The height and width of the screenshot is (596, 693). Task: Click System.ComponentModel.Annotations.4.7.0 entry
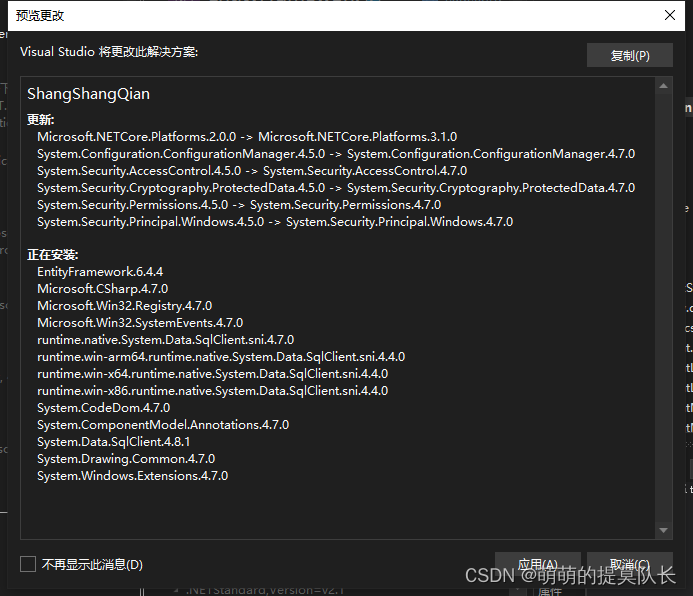[x=163, y=425]
